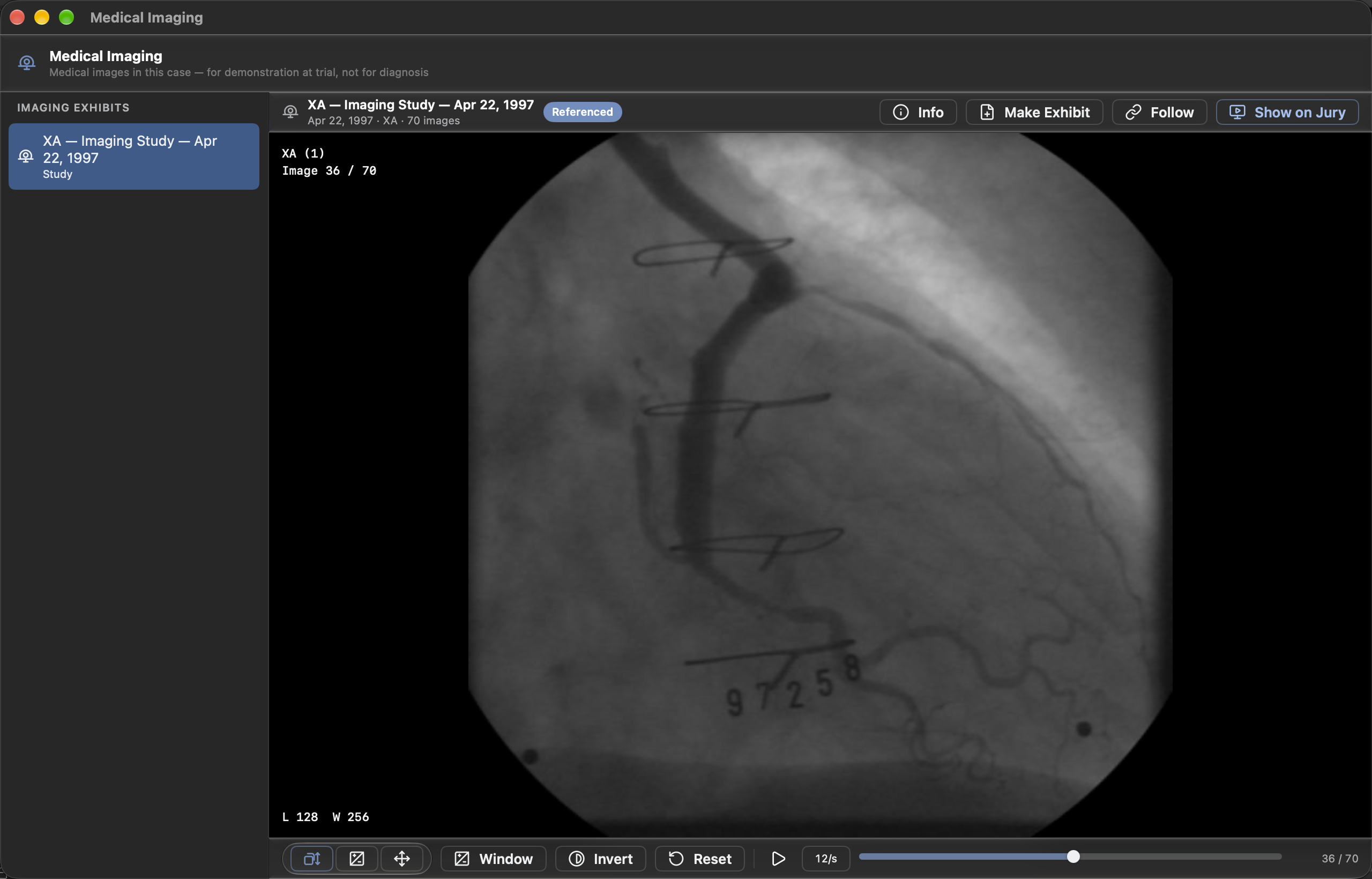Click the green zoom window button
The height and width of the screenshot is (879, 1372).
[x=66, y=17]
